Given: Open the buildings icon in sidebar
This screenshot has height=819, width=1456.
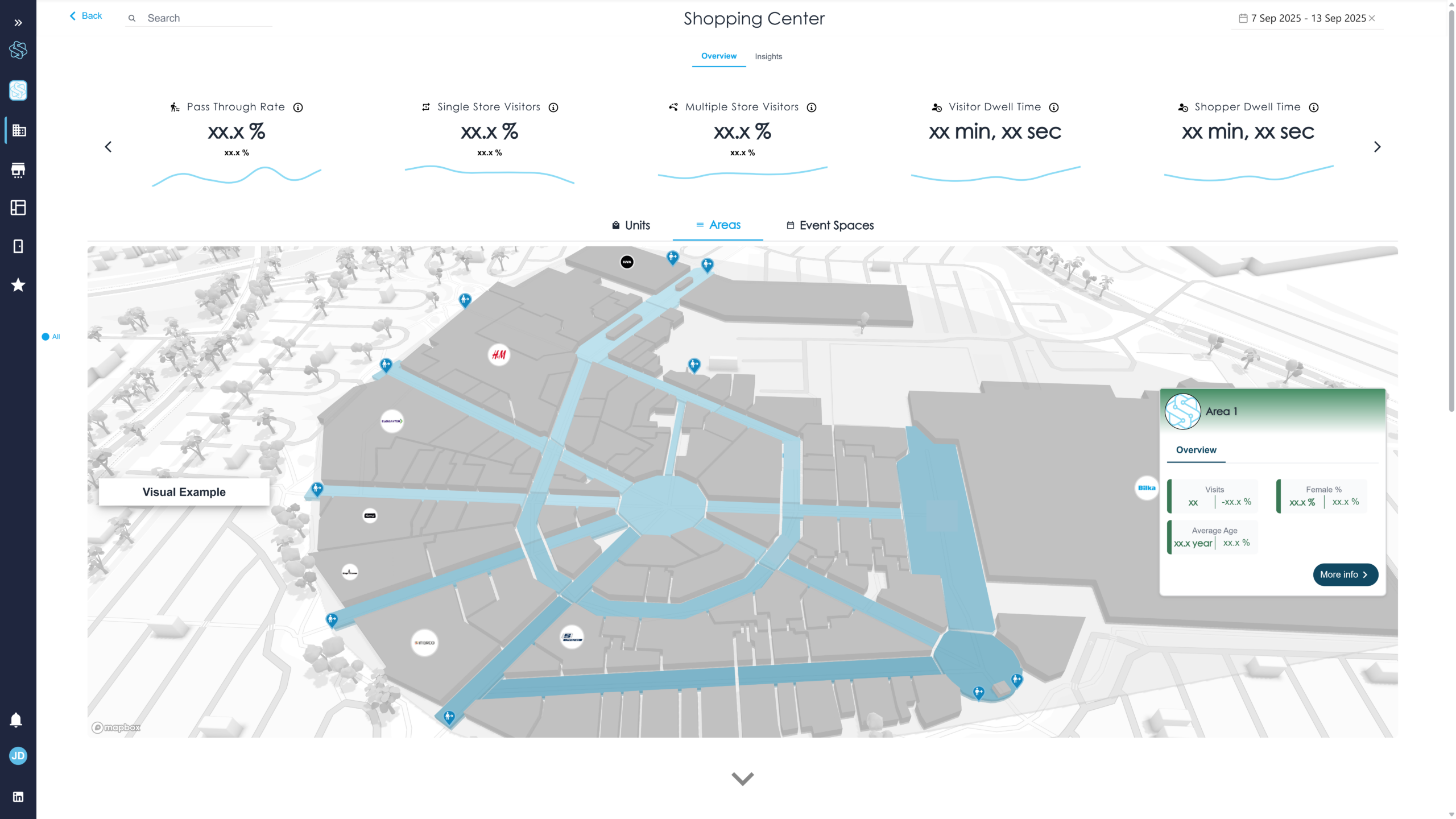Looking at the screenshot, I should tap(18, 131).
